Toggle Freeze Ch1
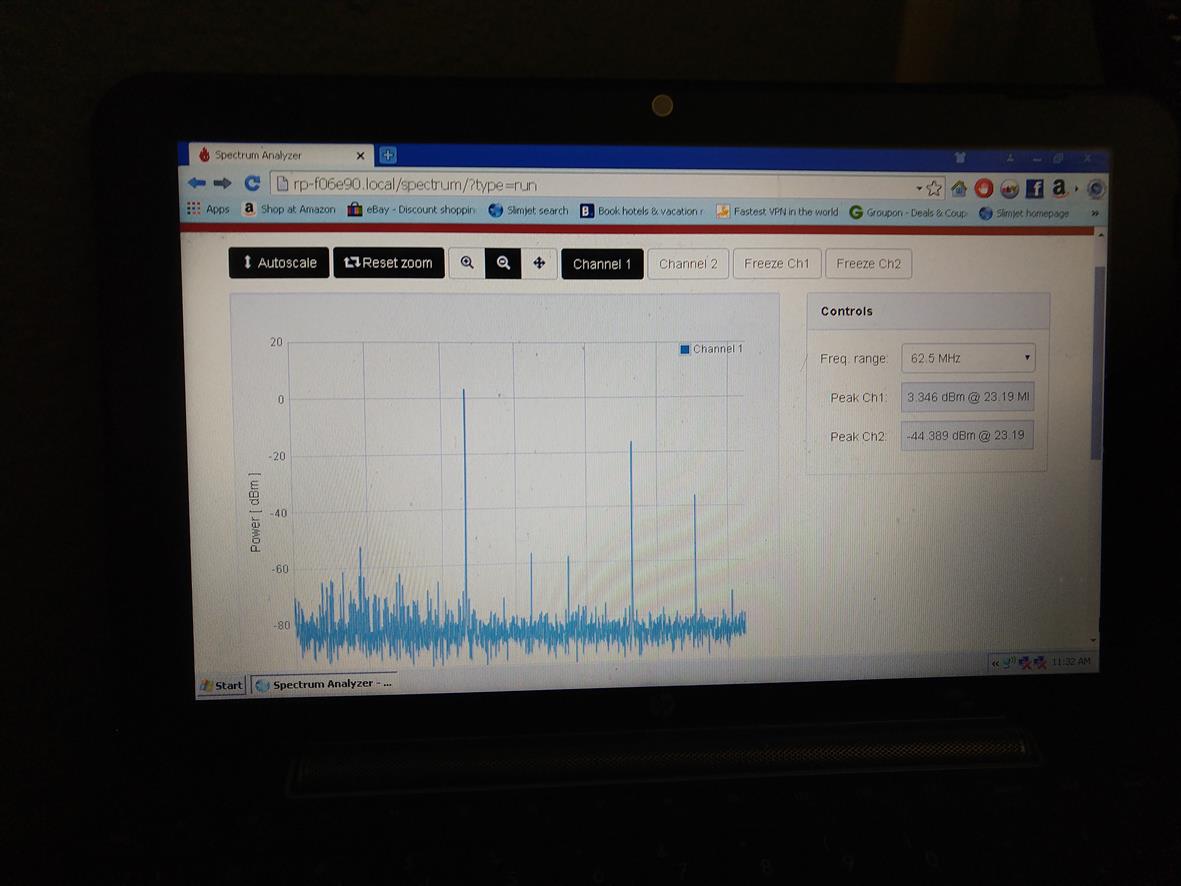This screenshot has height=886, width=1181. [777, 264]
